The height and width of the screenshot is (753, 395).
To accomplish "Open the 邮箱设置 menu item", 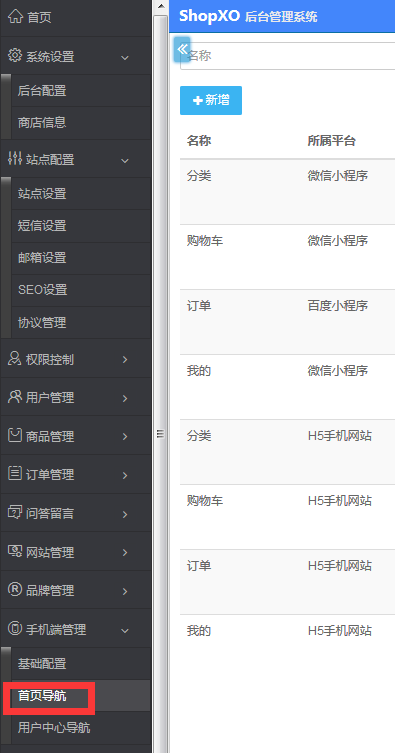I will [x=81, y=258].
